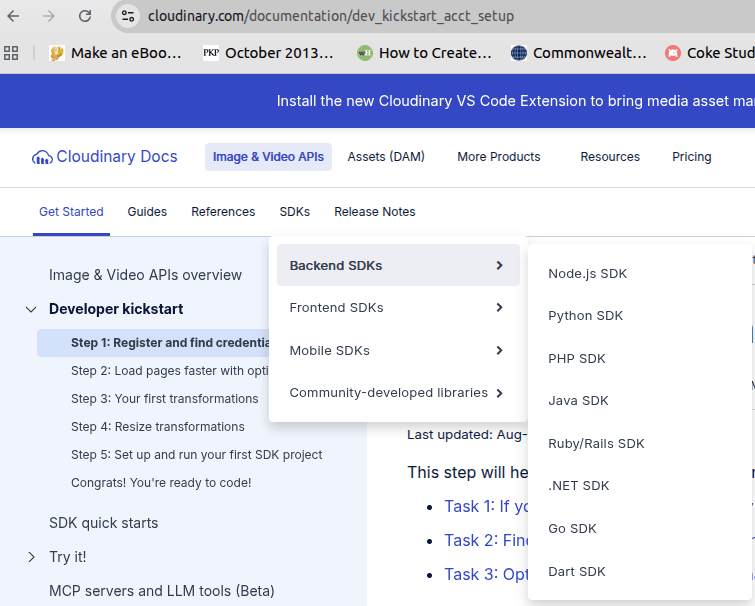755x606 pixels.
Task: Select Python SDK from the submenu
Action: tap(585, 316)
